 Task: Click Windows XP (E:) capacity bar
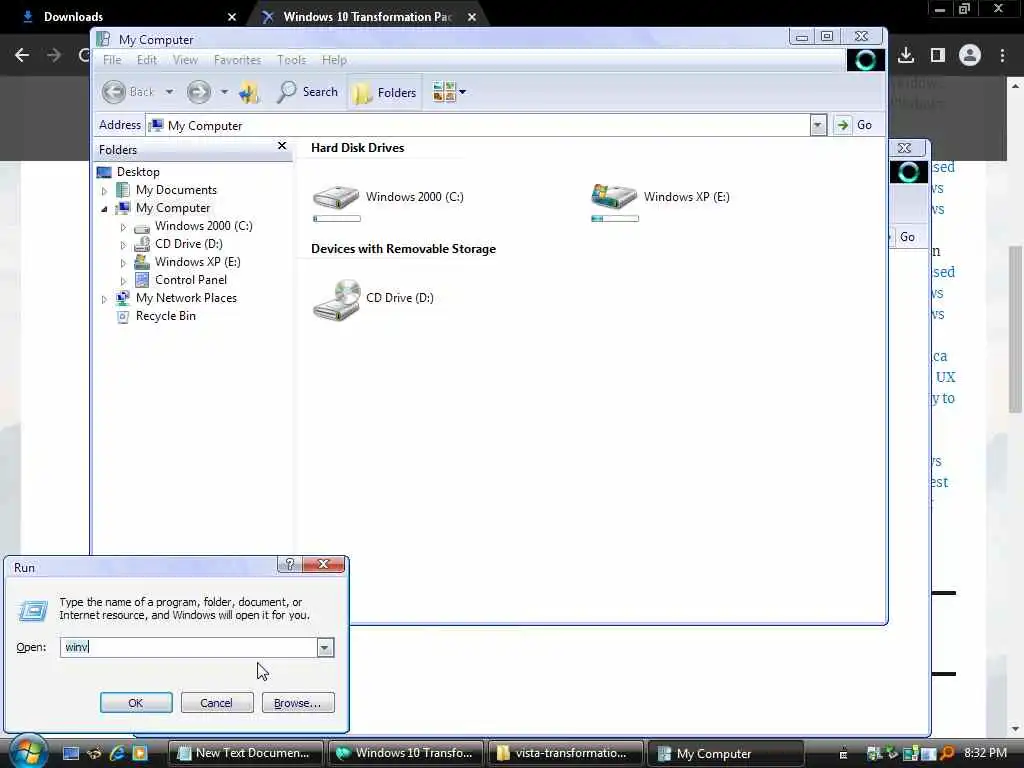[615, 219]
